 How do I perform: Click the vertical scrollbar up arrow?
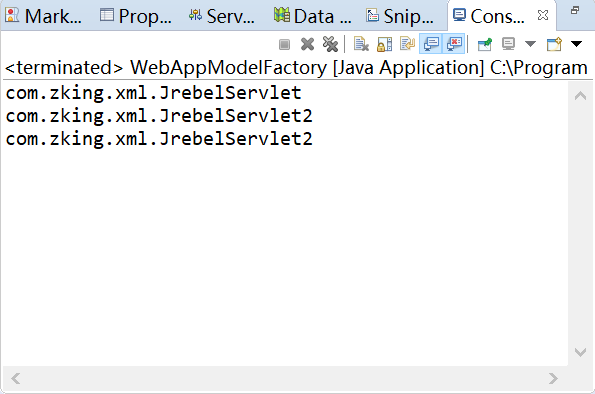point(580,95)
